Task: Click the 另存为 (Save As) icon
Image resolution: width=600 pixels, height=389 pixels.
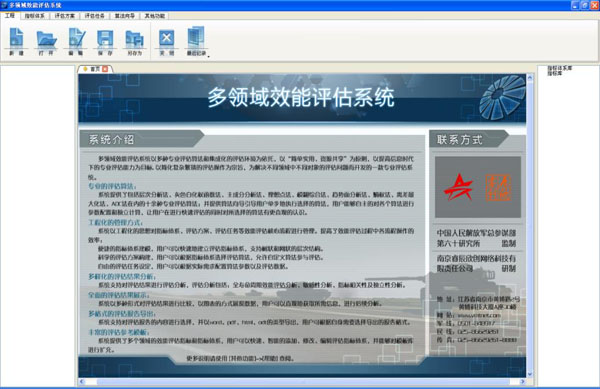Action: (134, 42)
